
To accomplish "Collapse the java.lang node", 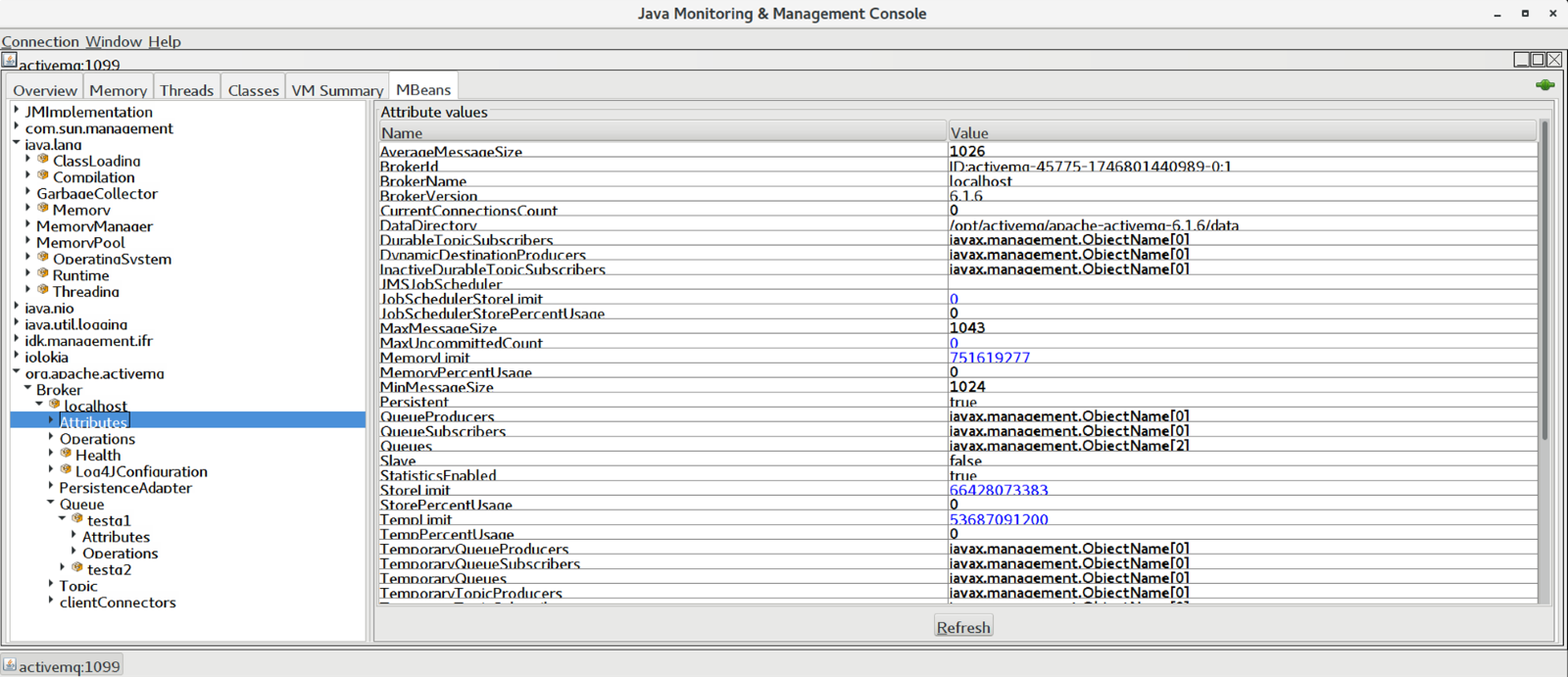I will click(17, 143).
